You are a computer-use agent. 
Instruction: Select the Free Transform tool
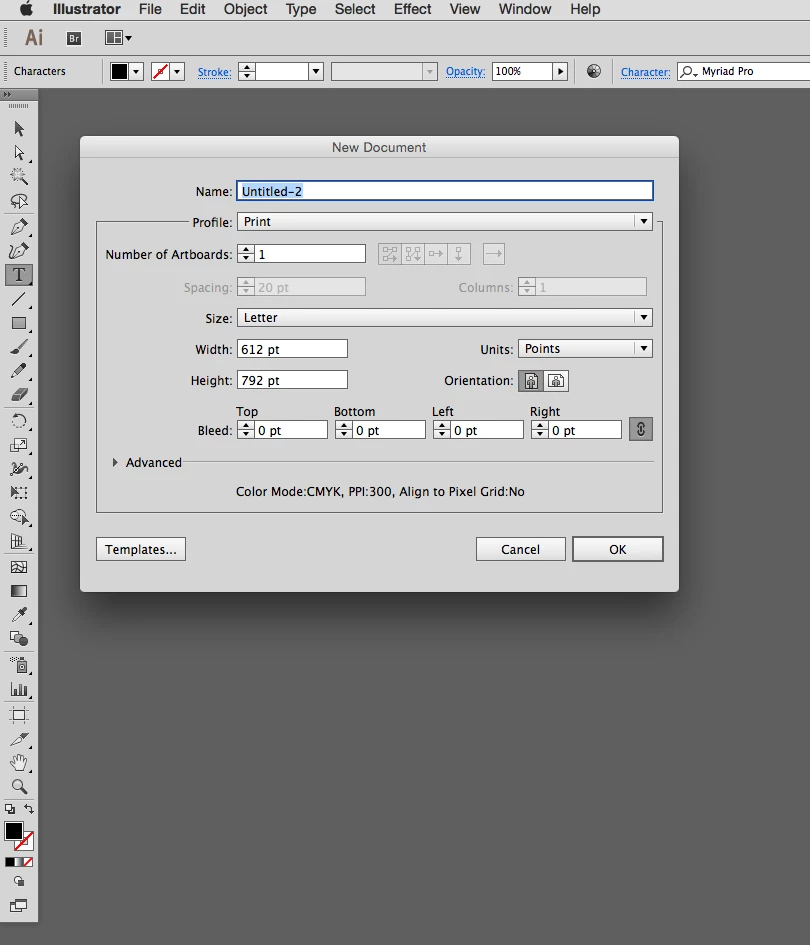[x=19, y=492]
